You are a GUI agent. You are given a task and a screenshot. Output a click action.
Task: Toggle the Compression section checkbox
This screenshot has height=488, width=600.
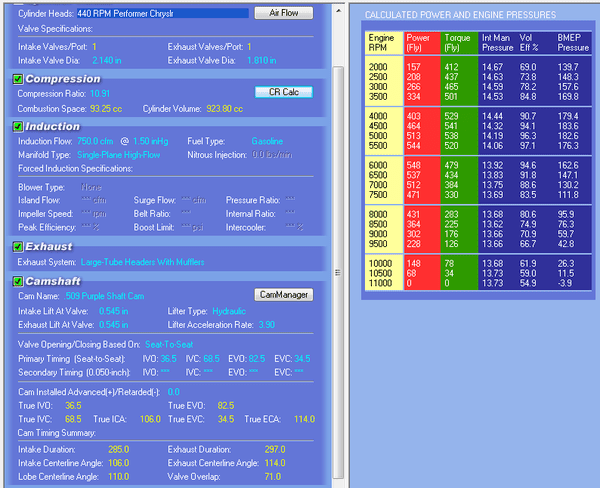click(18, 79)
